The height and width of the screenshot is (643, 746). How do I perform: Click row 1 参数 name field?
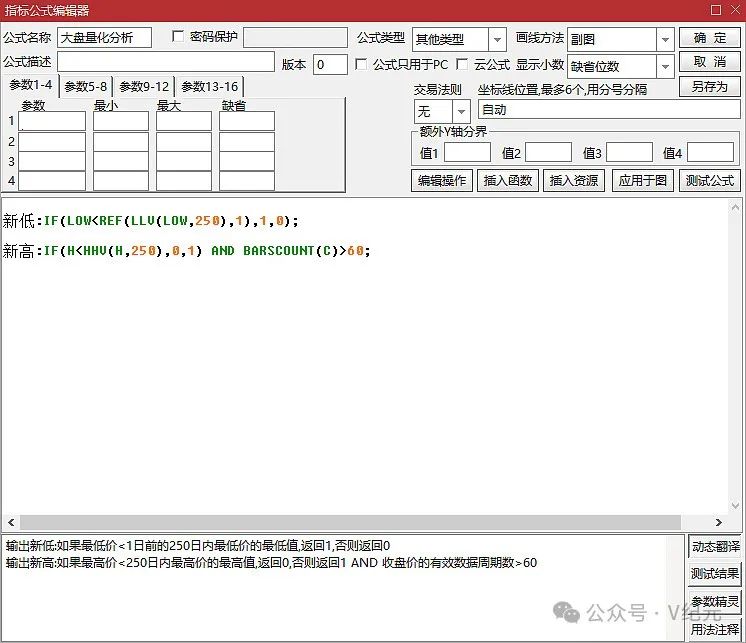[x=52, y=121]
